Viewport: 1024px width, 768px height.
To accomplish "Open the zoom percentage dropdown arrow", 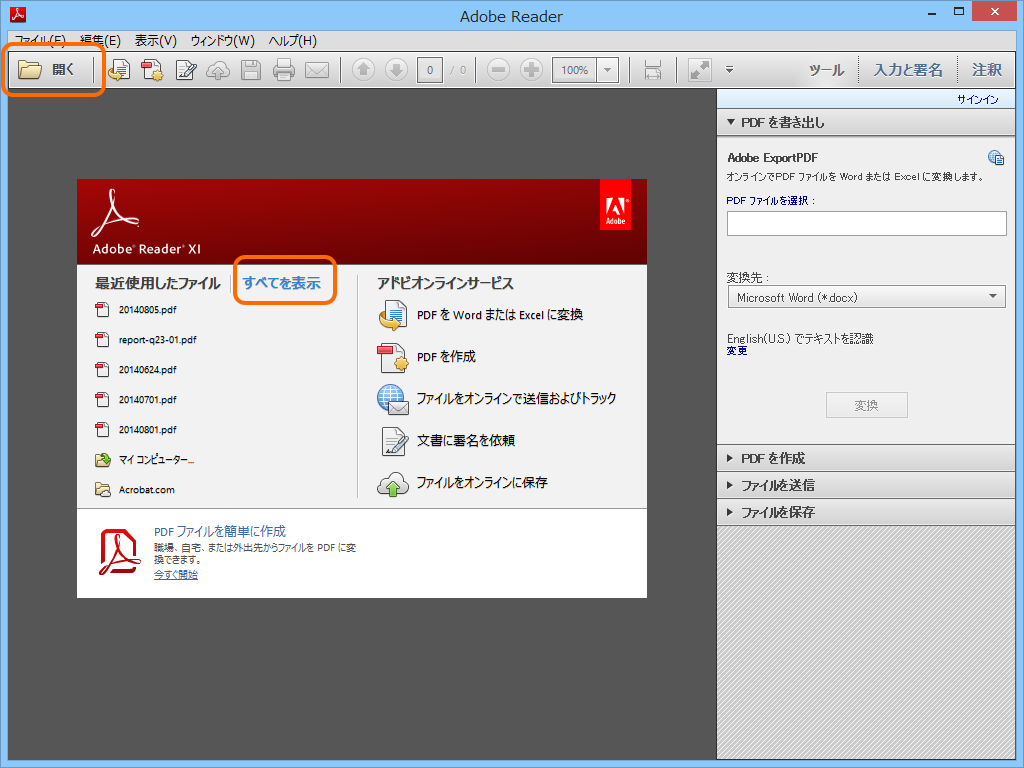I will pos(608,70).
